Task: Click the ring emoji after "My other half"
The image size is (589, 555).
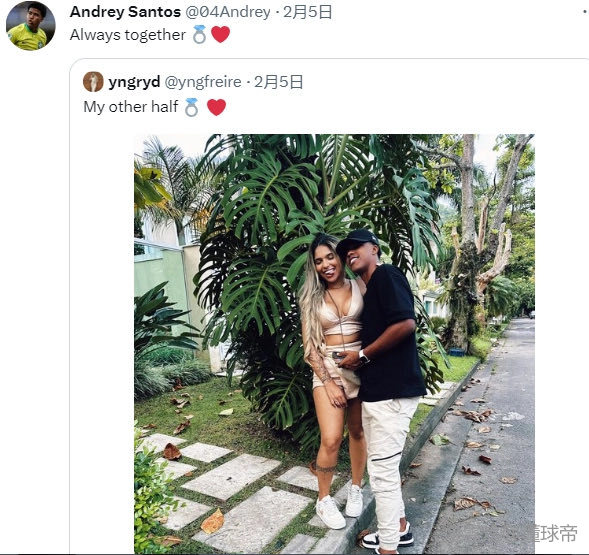Action: tap(192, 107)
